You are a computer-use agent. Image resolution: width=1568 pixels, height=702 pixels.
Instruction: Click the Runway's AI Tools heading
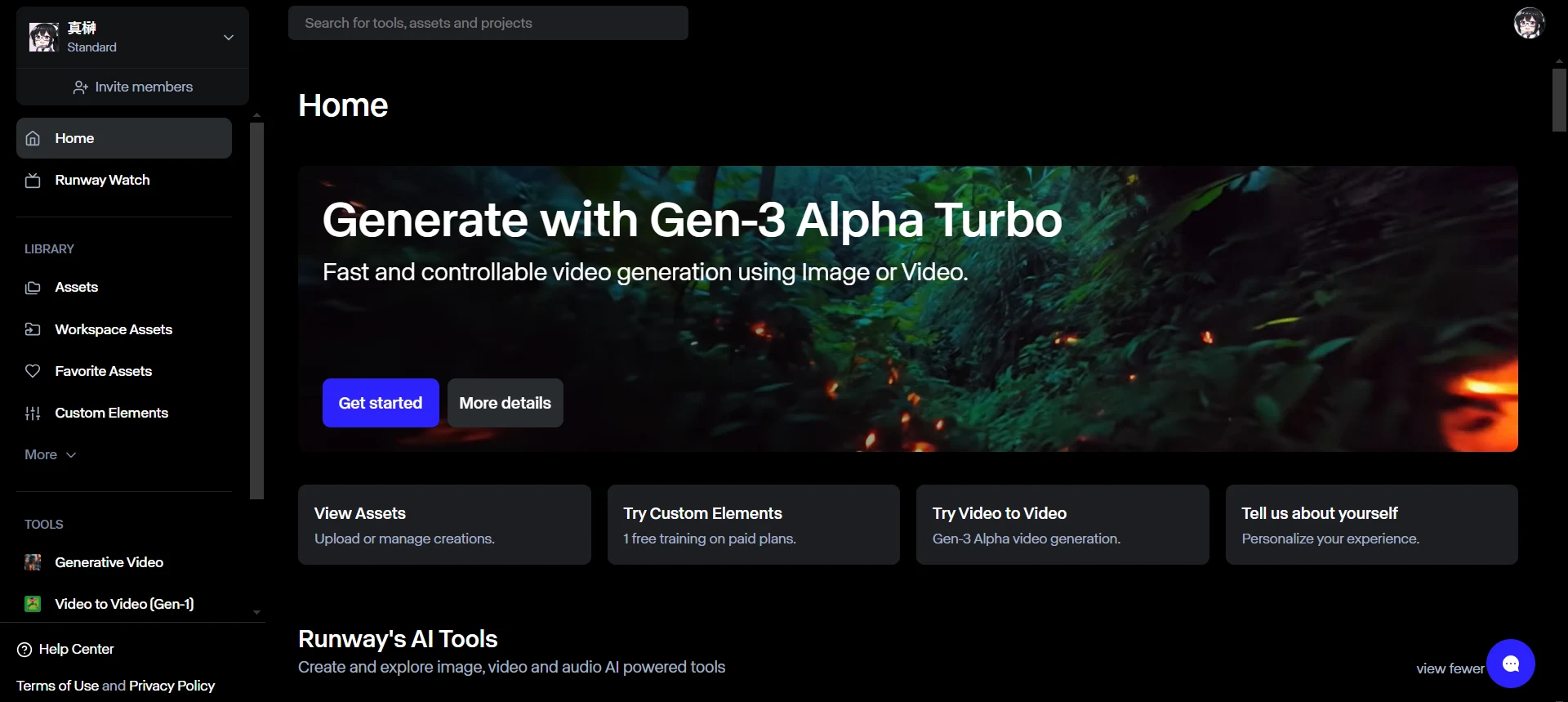(x=398, y=639)
